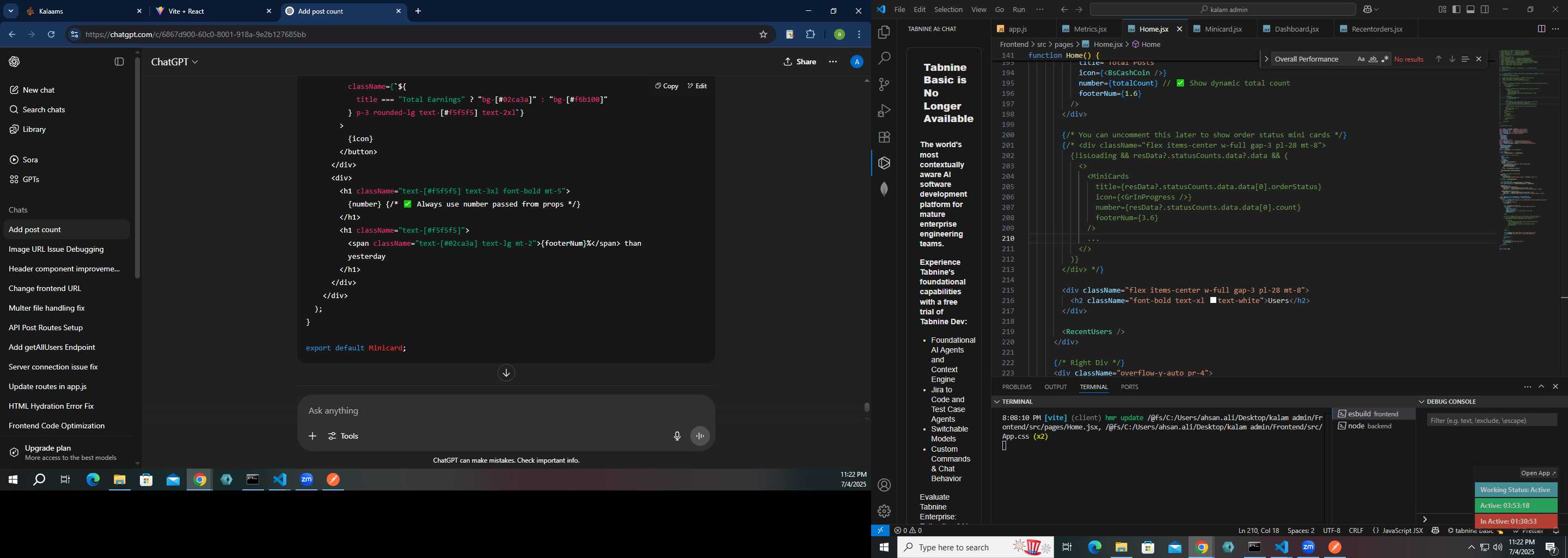Open the Selection menu in VS Code
Image resolution: width=1568 pixels, height=558 pixels.
tap(948, 10)
